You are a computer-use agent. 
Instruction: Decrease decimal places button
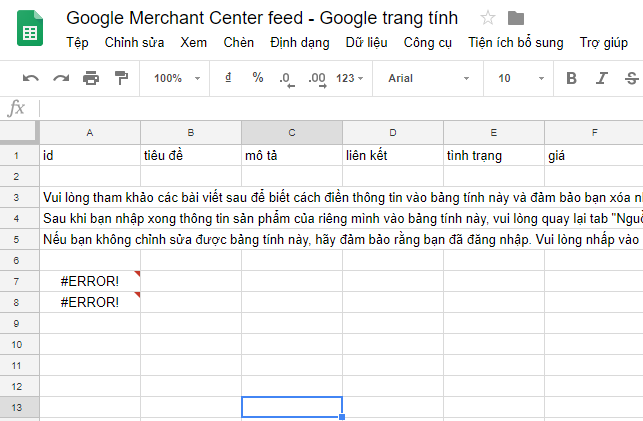(286, 78)
